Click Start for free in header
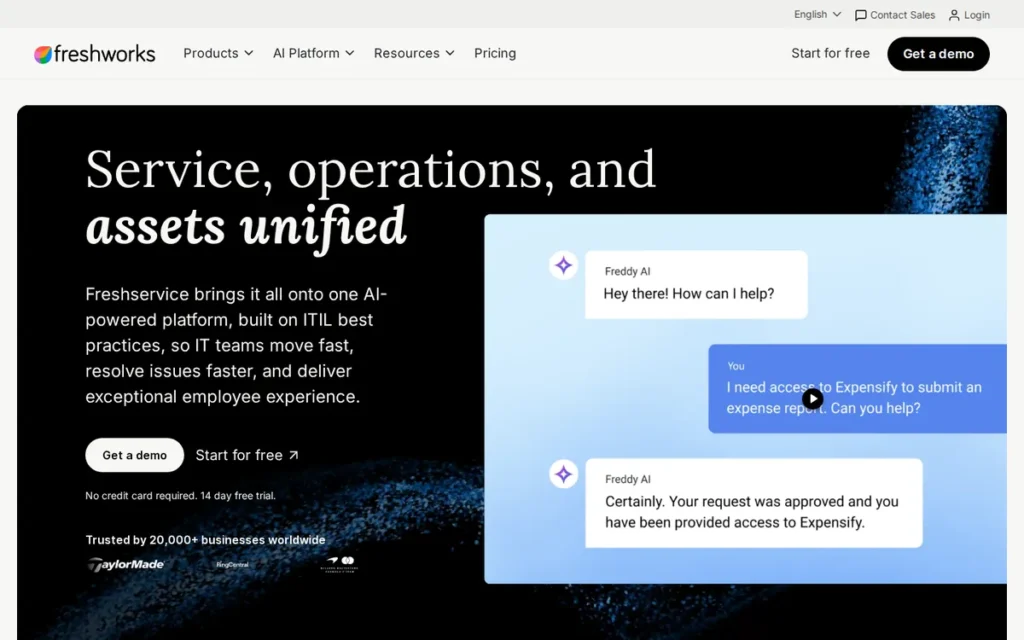1024x640 pixels. tap(830, 54)
